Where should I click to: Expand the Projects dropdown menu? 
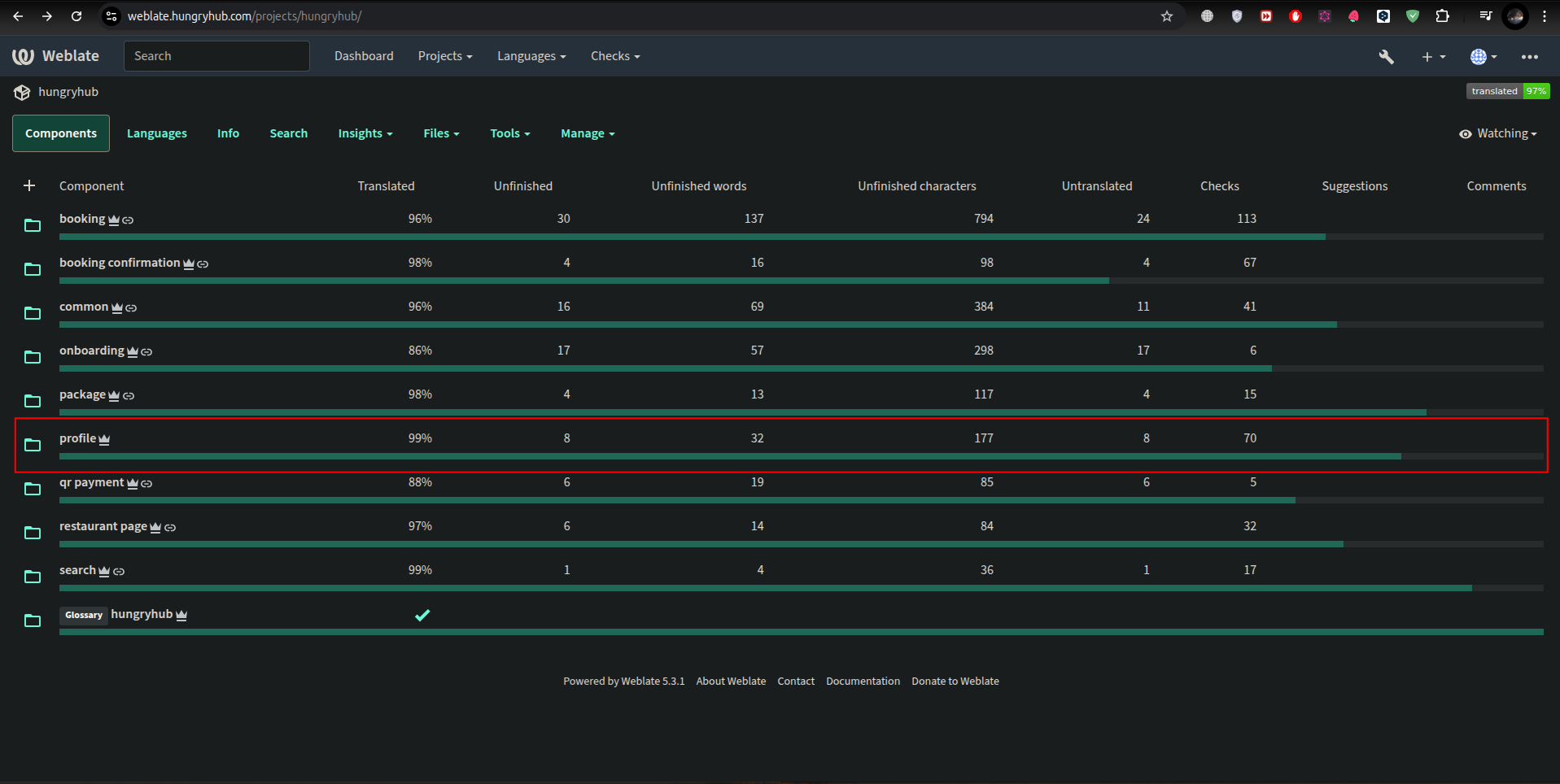click(x=444, y=56)
